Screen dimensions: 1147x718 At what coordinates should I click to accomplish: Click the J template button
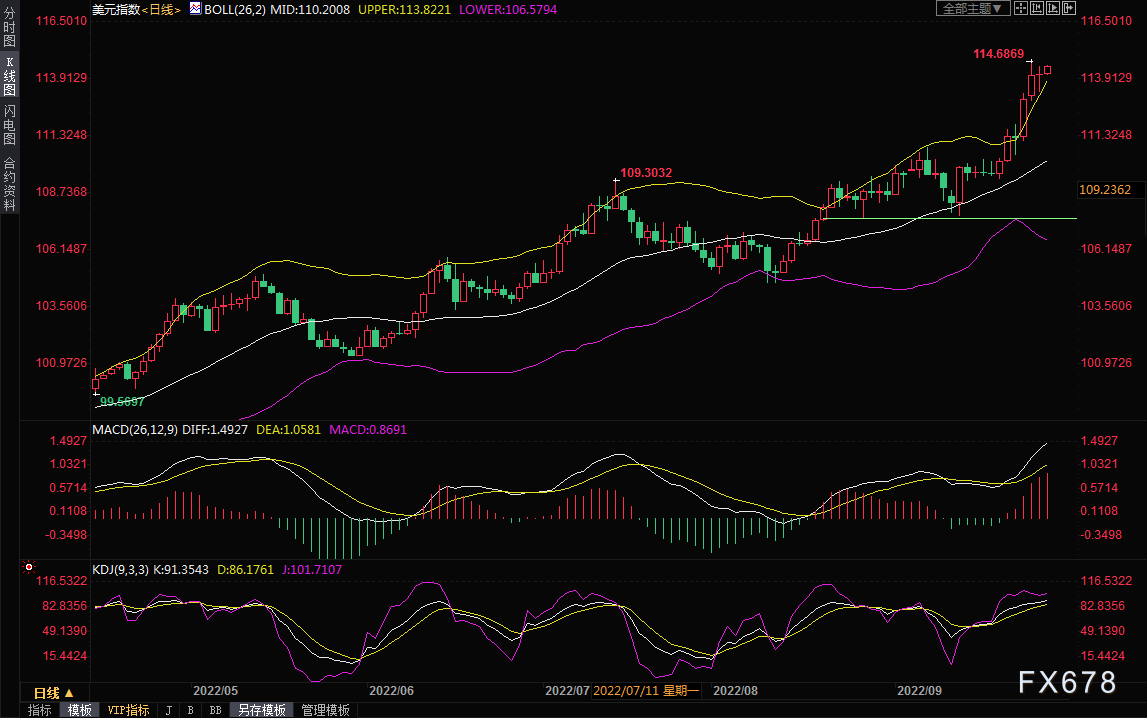click(169, 710)
